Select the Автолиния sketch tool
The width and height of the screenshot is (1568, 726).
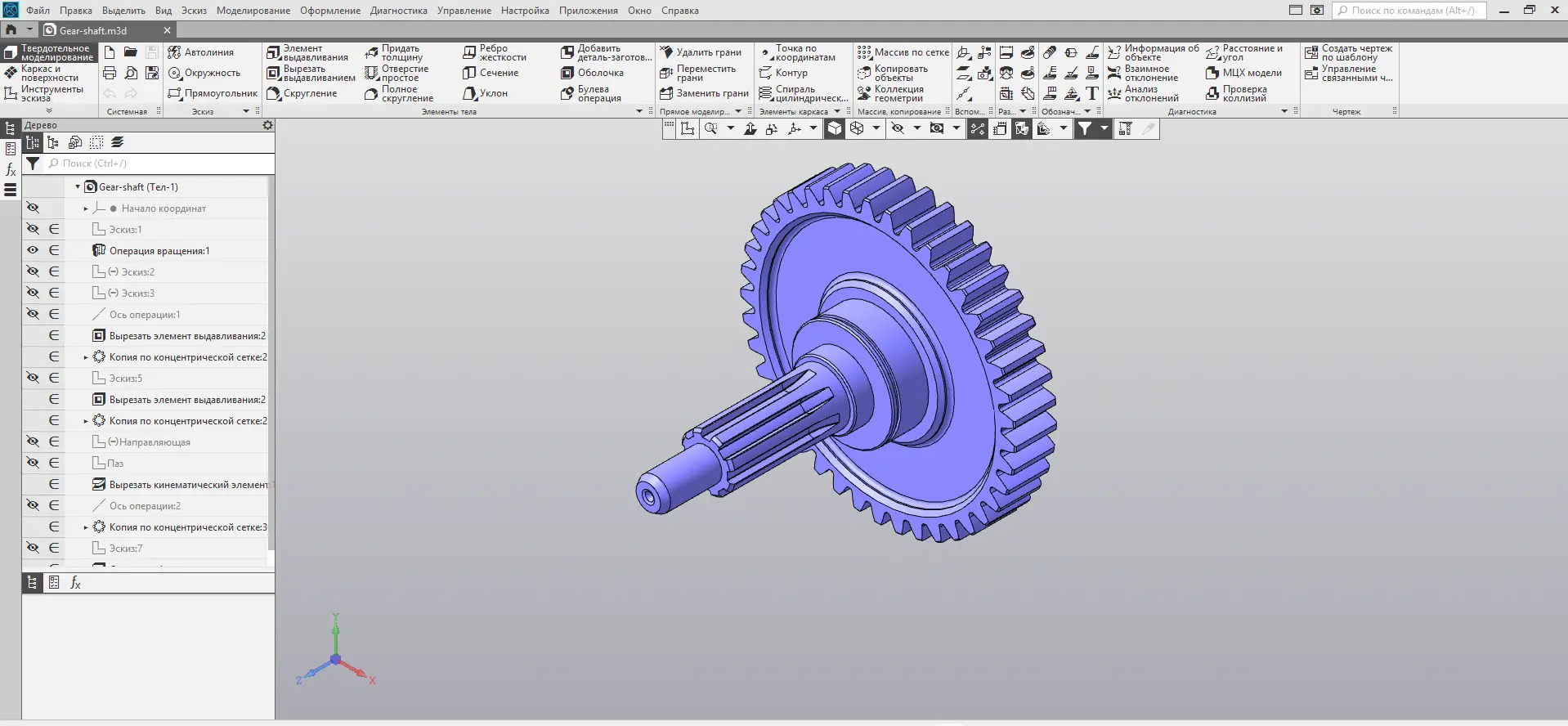201,52
